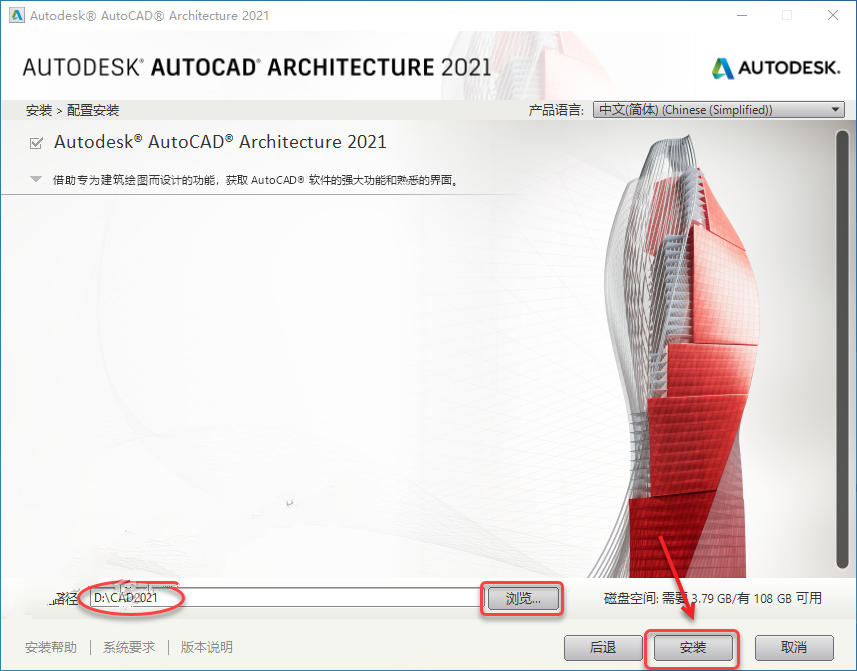Expand the product description triangle
The width and height of the screenshot is (857, 671).
coord(36,179)
